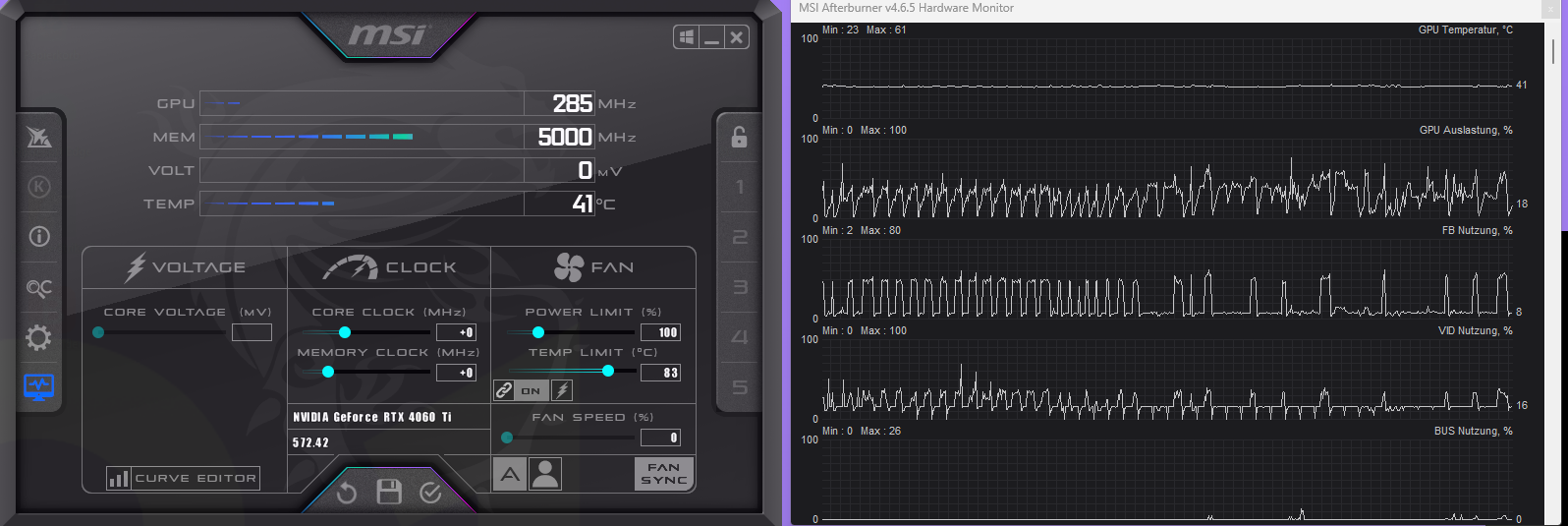The height and width of the screenshot is (526, 1568).
Task: Open the information (i) panel
Action: pyautogui.click(x=39, y=237)
